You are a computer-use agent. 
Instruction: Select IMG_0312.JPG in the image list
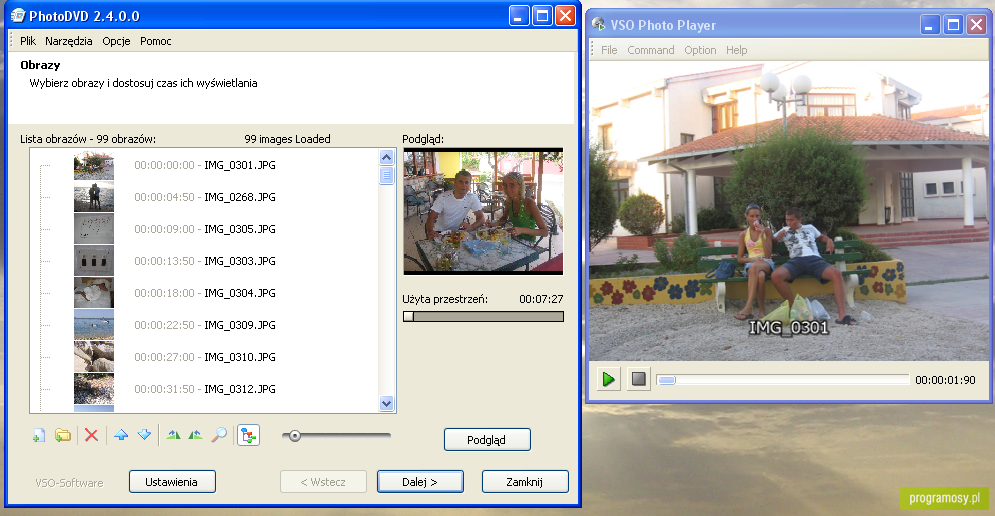click(x=240, y=389)
